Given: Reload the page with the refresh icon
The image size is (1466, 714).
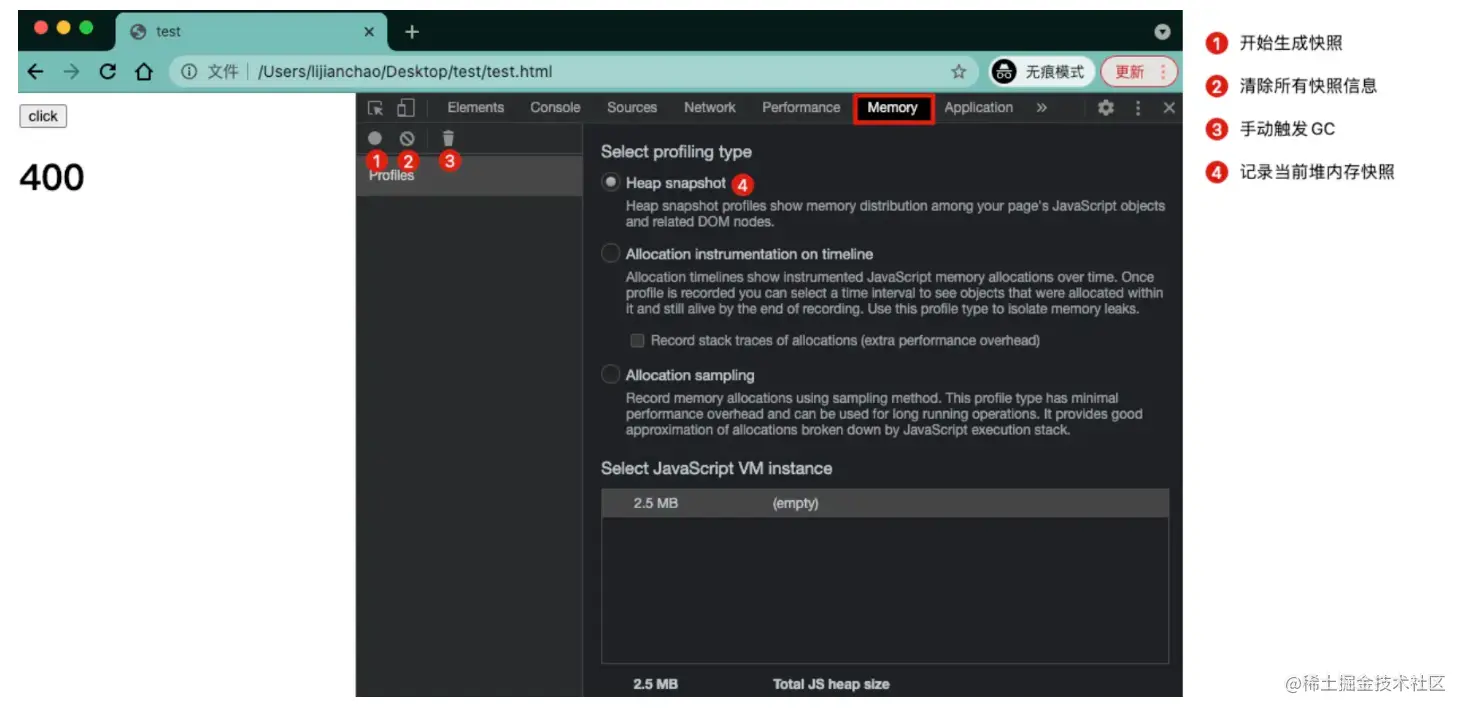Looking at the screenshot, I should point(107,72).
